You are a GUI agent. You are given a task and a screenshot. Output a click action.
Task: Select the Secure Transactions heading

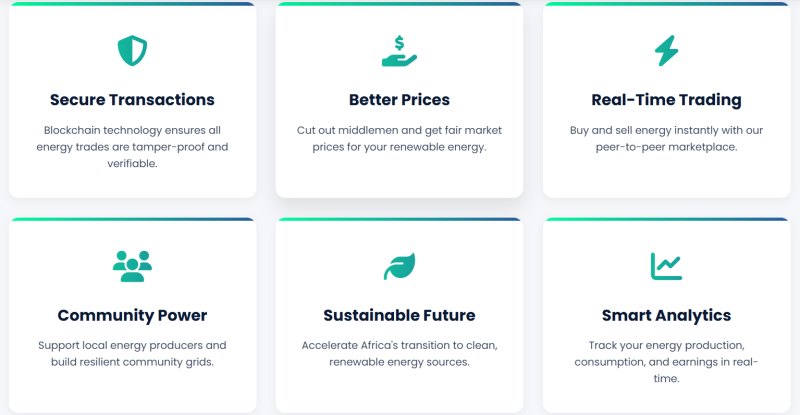pyautogui.click(x=132, y=100)
